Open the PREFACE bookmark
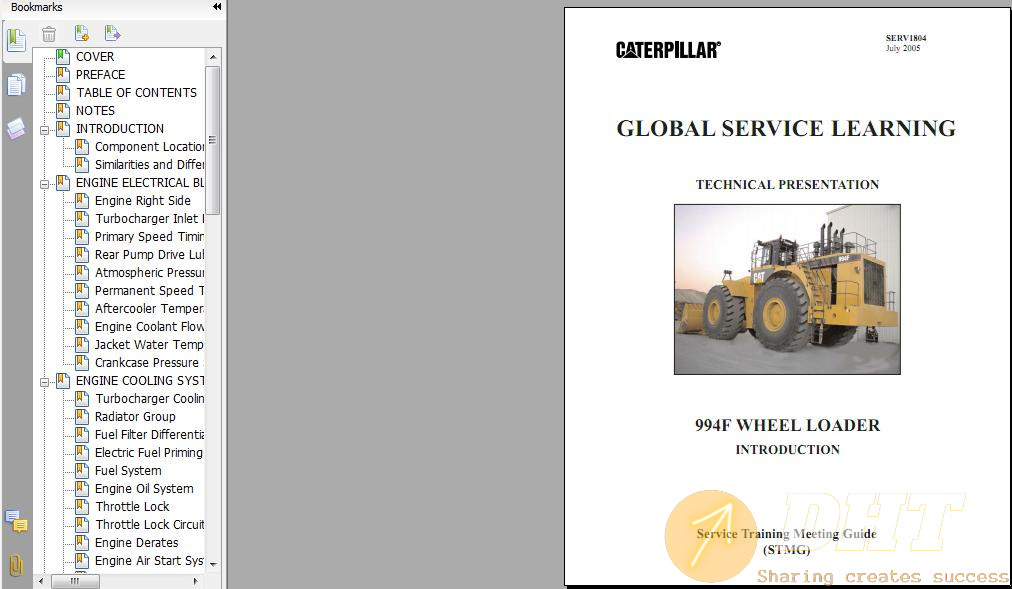 coord(100,75)
